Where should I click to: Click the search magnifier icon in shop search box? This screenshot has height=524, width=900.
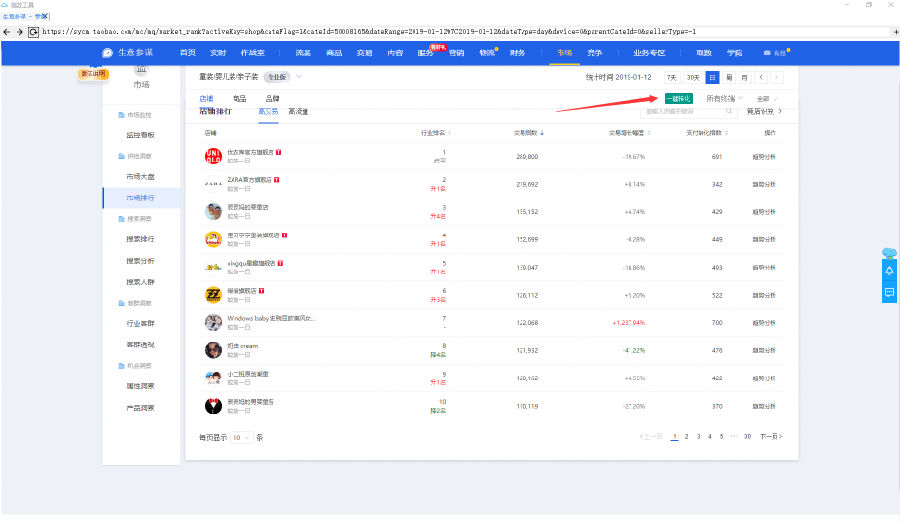tap(728, 111)
